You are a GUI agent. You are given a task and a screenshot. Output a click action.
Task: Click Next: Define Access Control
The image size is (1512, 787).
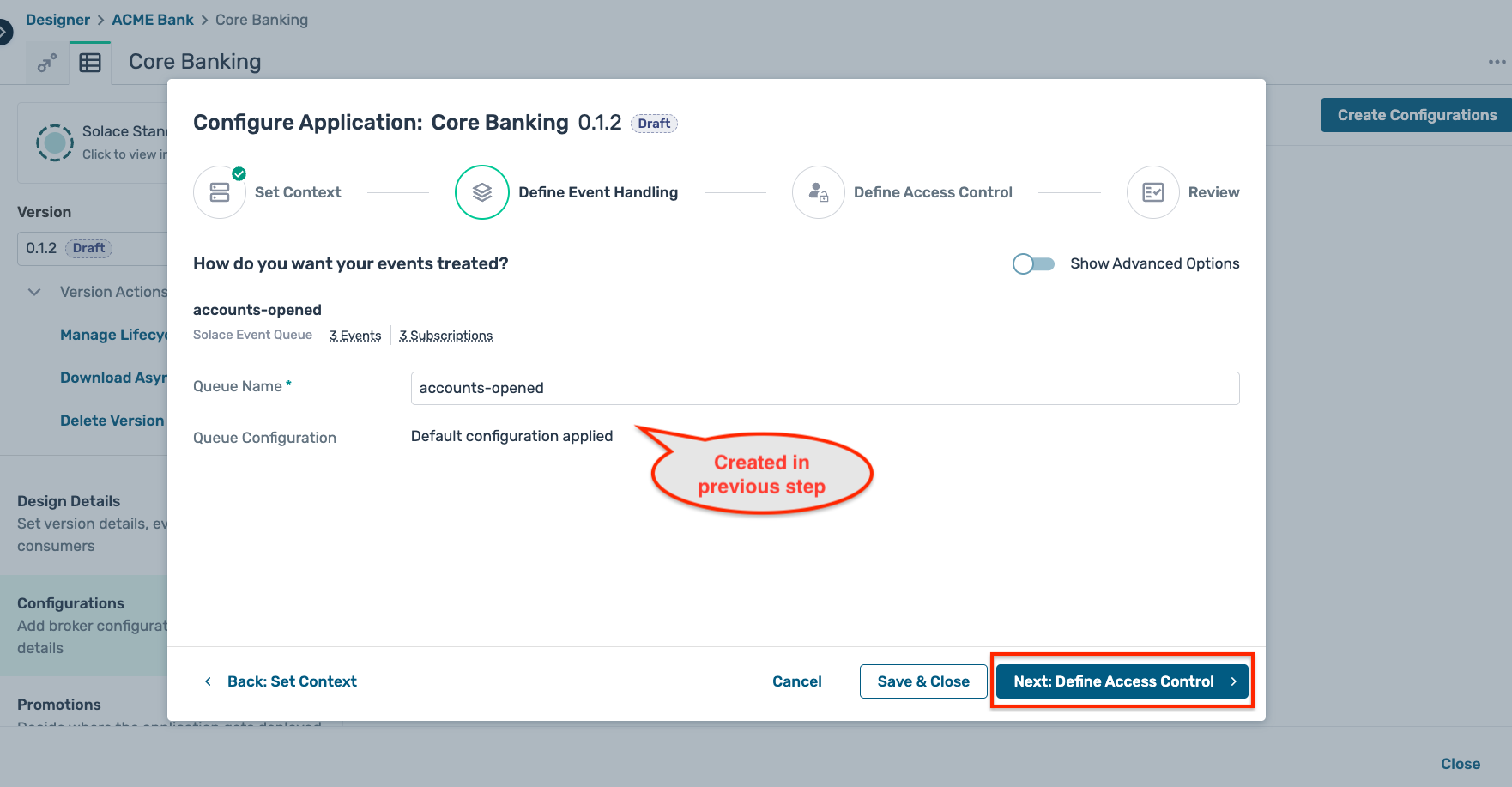1121,681
